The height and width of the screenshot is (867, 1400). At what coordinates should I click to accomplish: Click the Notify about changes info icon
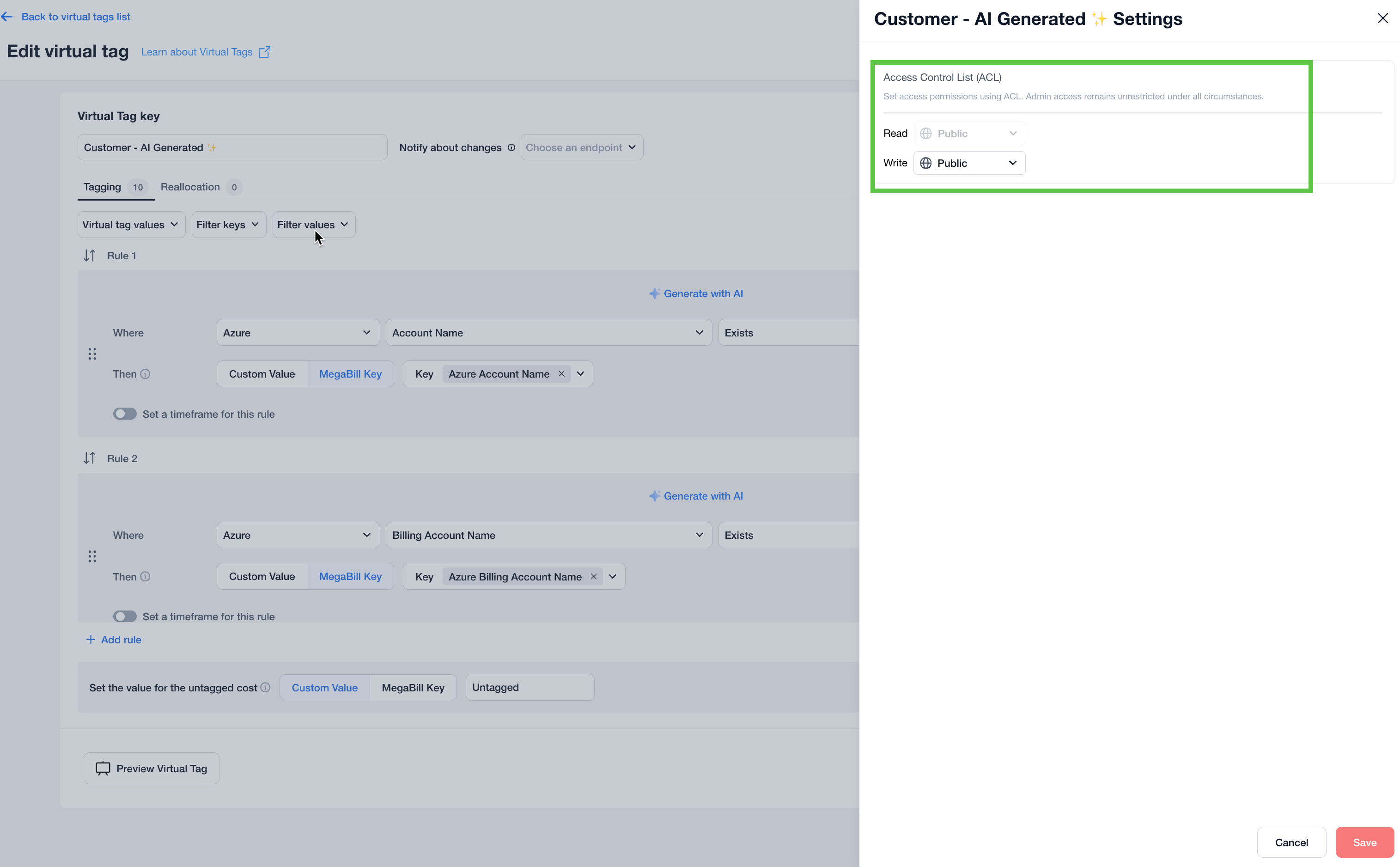(511, 147)
